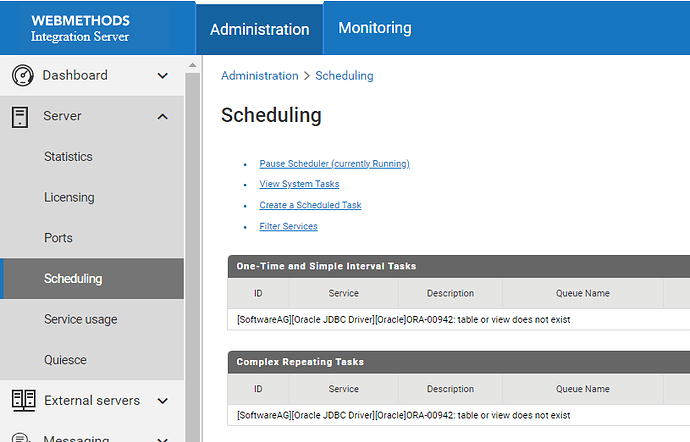Click the Server rack icon
The image size is (690, 442).
click(20, 117)
